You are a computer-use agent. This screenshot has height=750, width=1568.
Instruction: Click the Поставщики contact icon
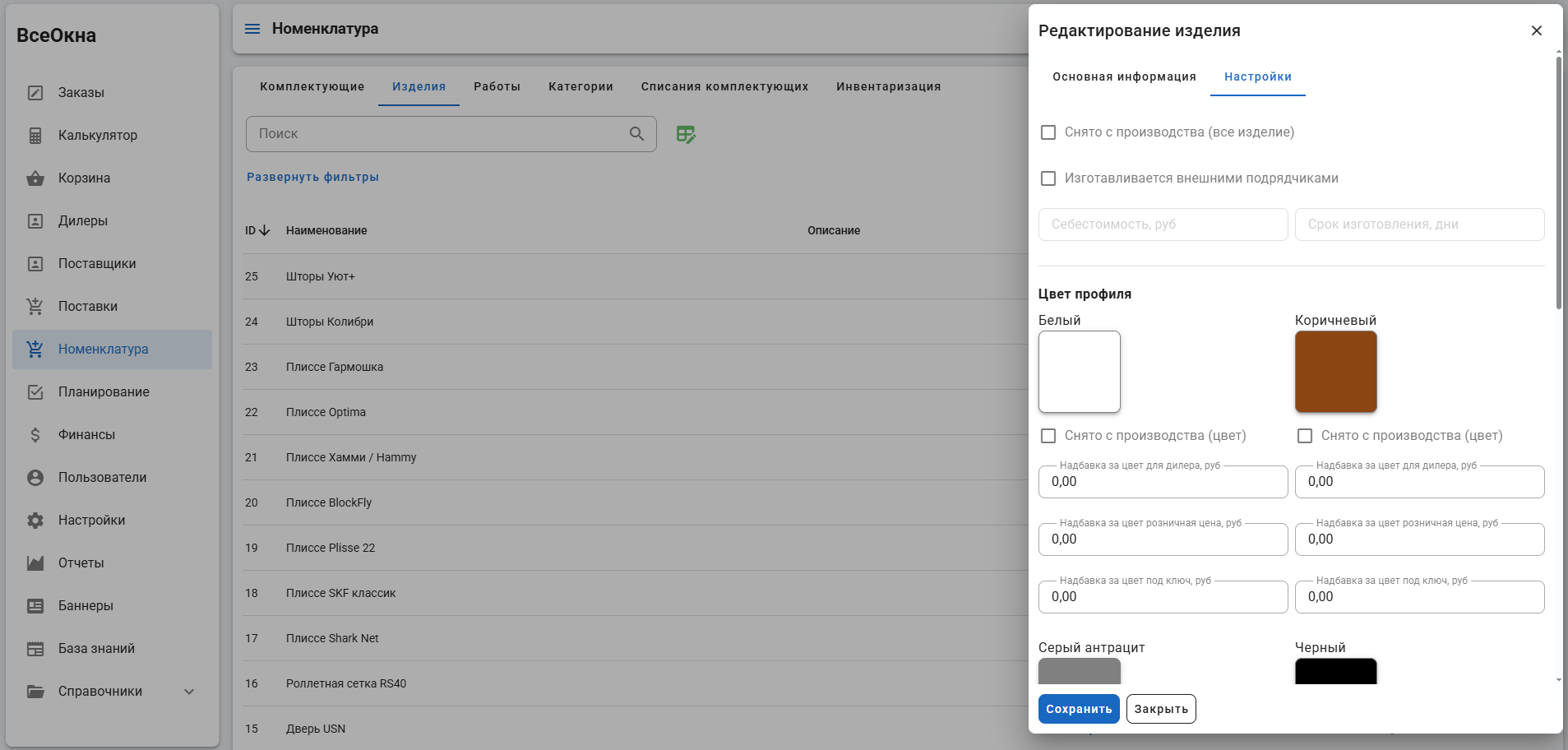coord(35,264)
